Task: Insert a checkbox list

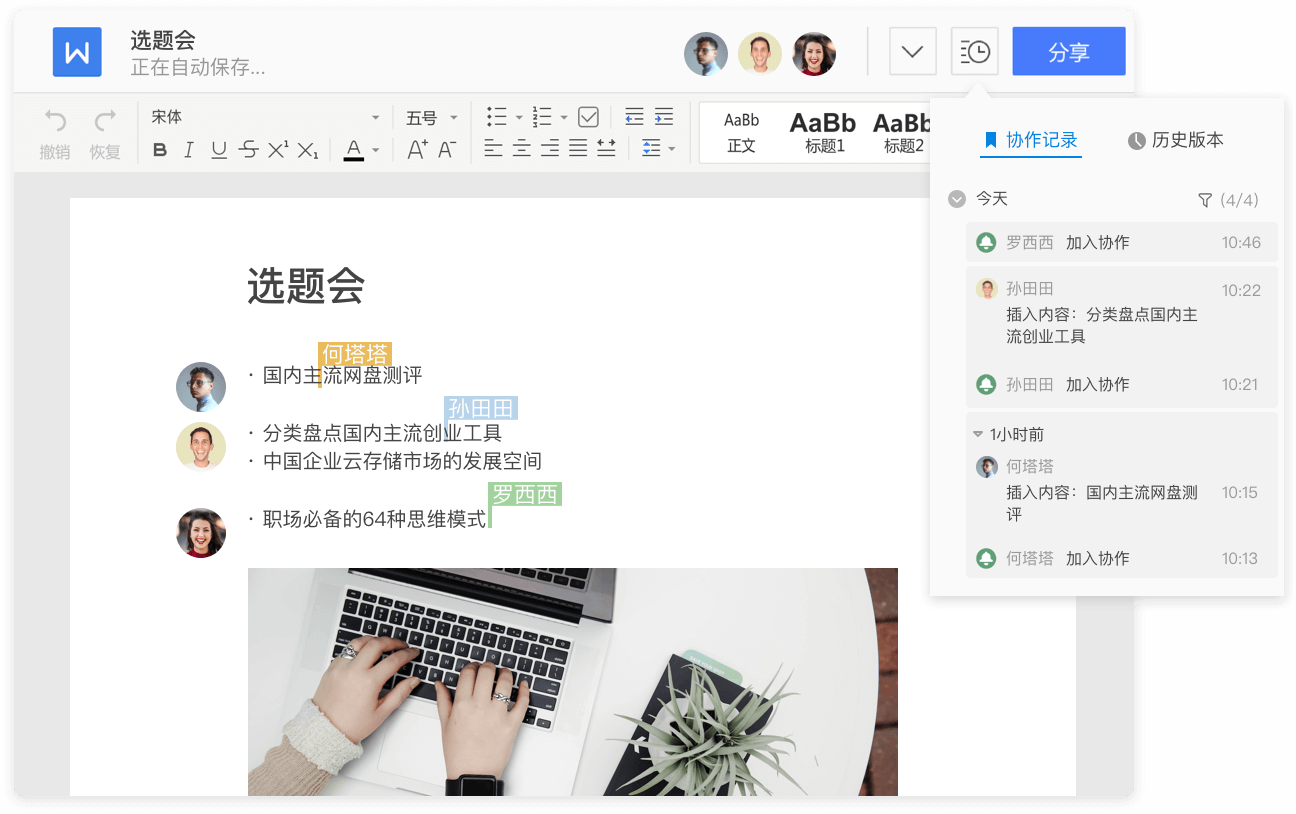Action: pyautogui.click(x=589, y=116)
